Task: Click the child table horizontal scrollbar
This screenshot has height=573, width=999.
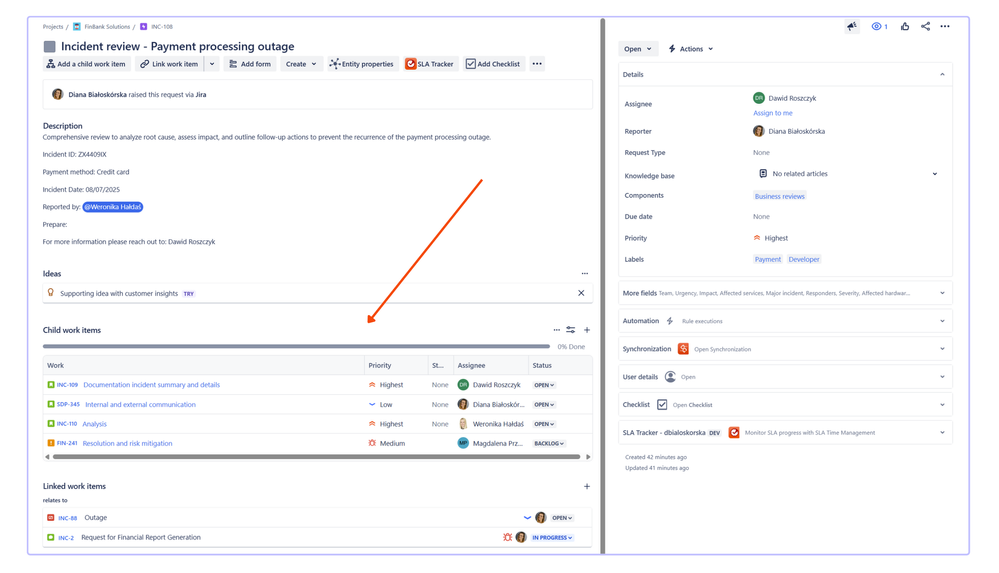Action: click(x=316, y=457)
